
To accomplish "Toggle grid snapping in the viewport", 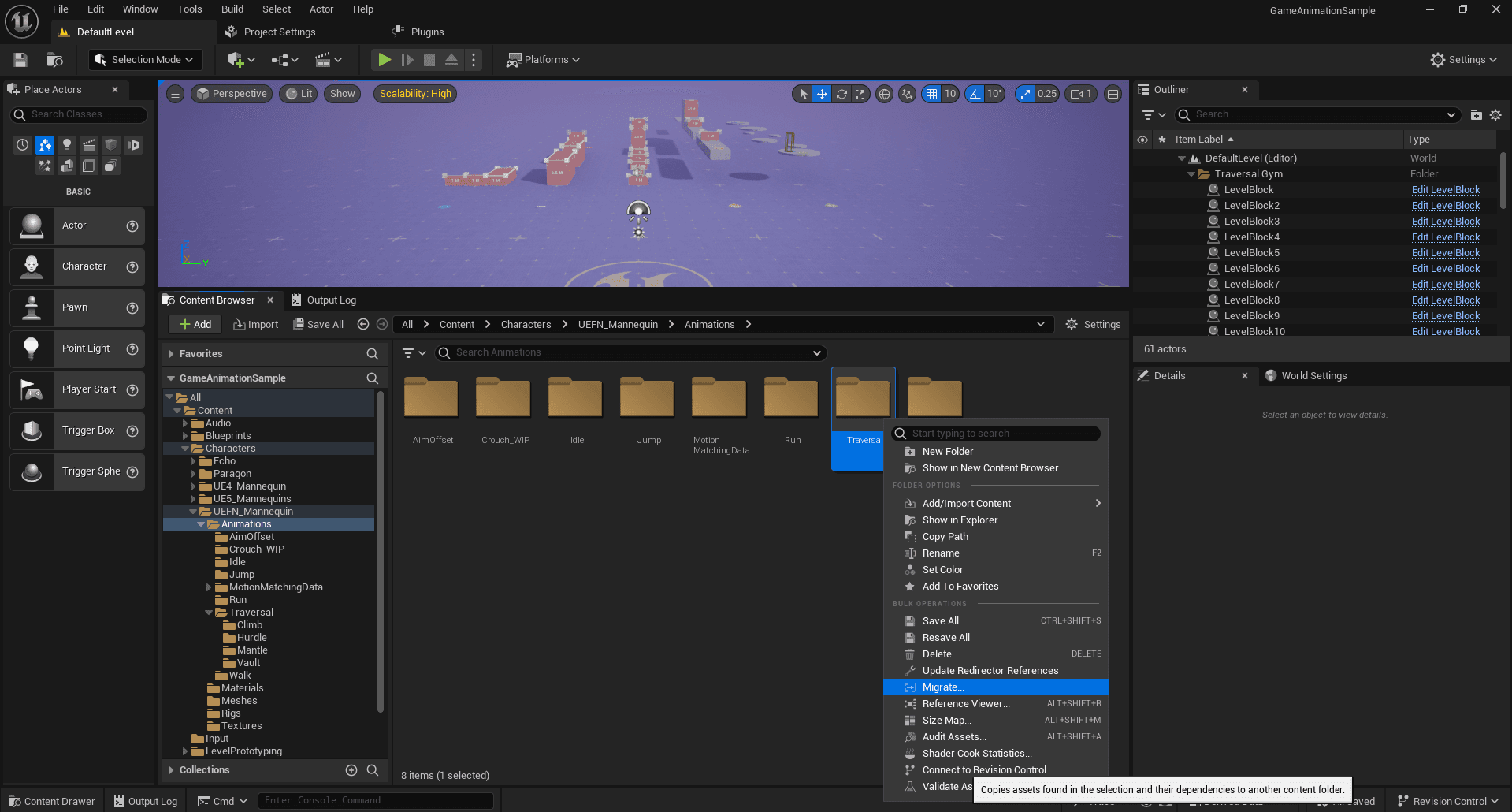I will [932, 94].
